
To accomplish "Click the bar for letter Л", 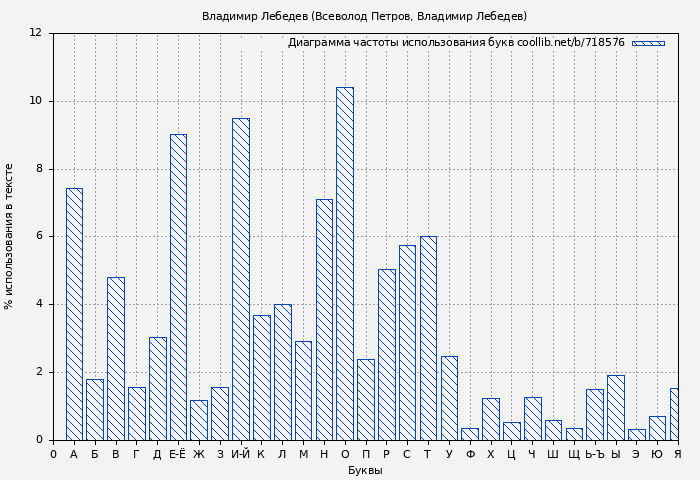I will pyautogui.click(x=282, y=372).
